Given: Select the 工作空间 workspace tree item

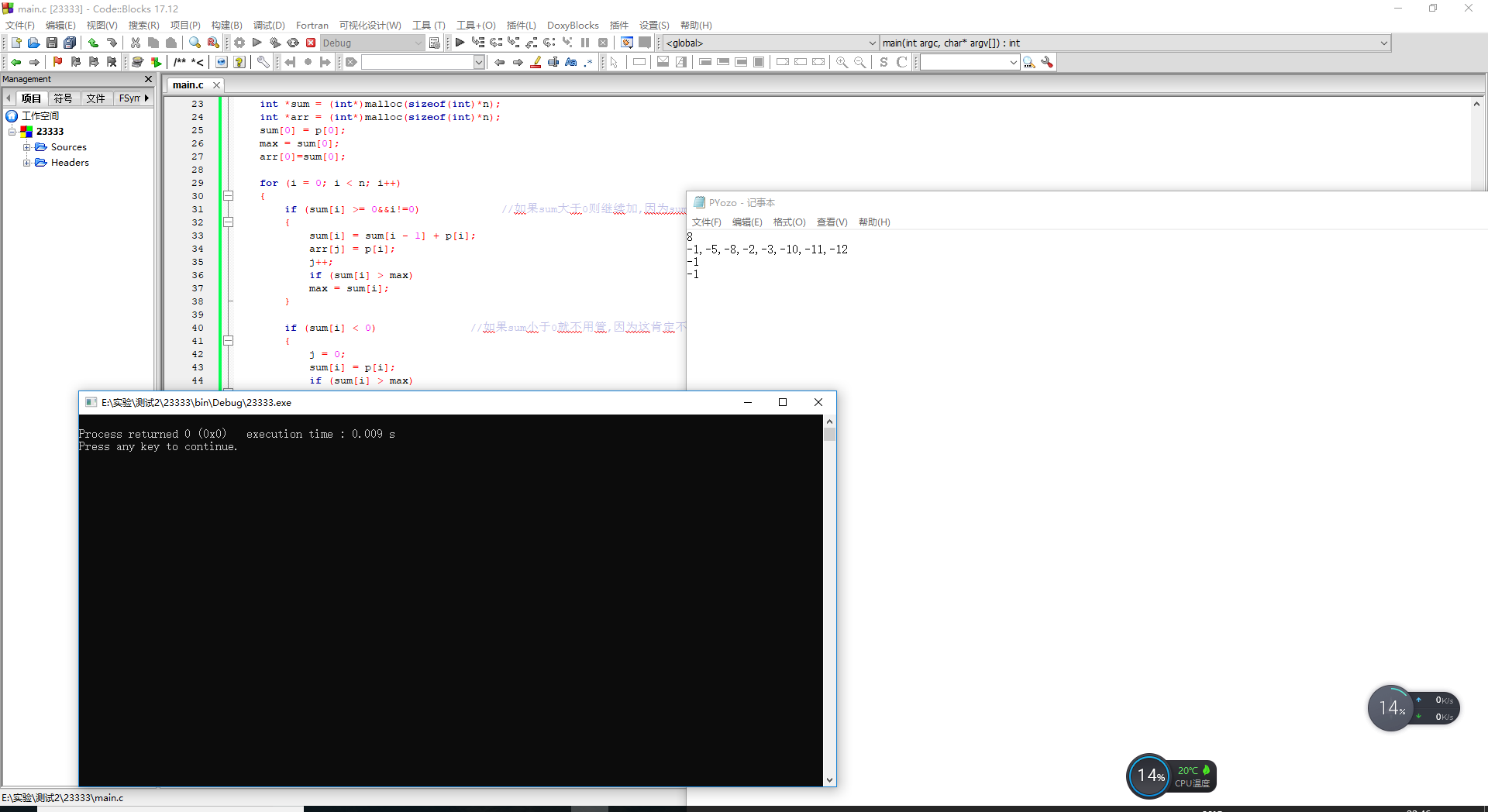Looking at the screenshot, I should pyautogui.click(x=40, y=116).
